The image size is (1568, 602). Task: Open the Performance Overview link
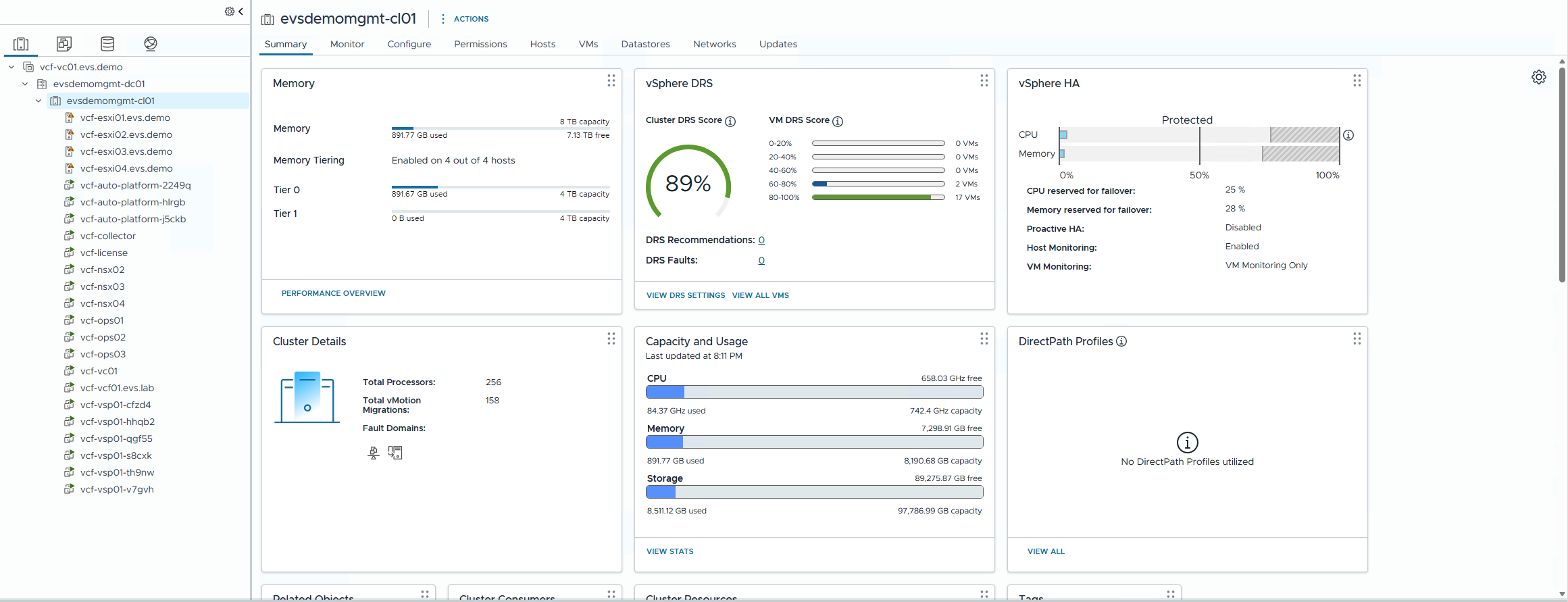coord(334,293)
